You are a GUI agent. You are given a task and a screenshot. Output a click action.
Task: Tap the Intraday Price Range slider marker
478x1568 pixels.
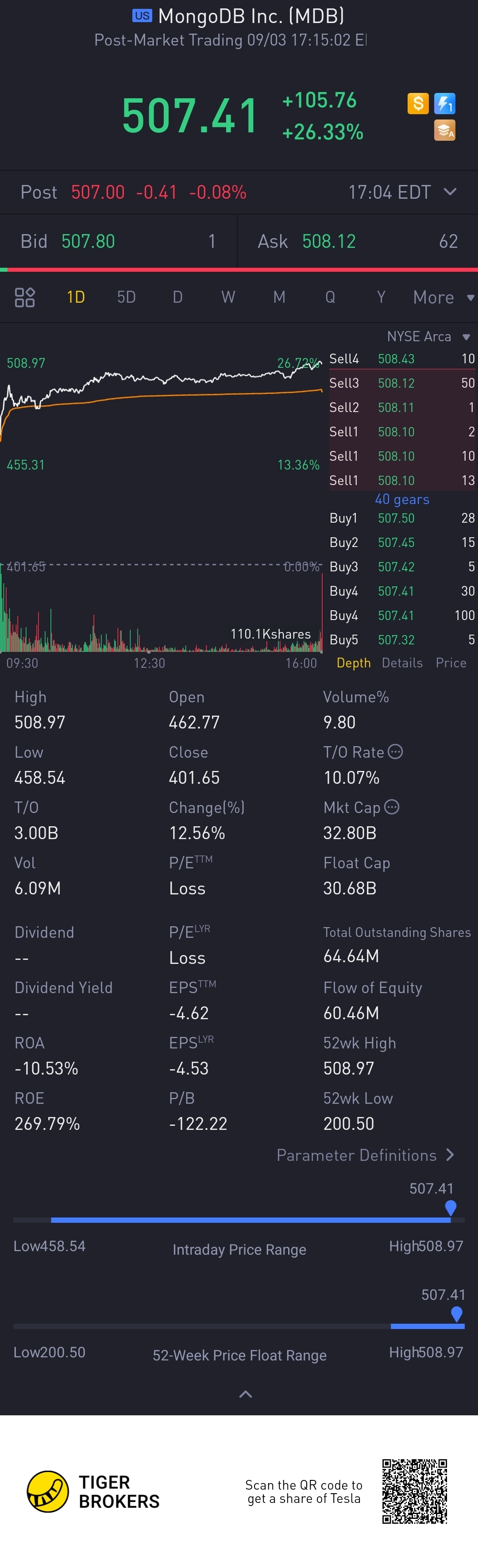451,1208
